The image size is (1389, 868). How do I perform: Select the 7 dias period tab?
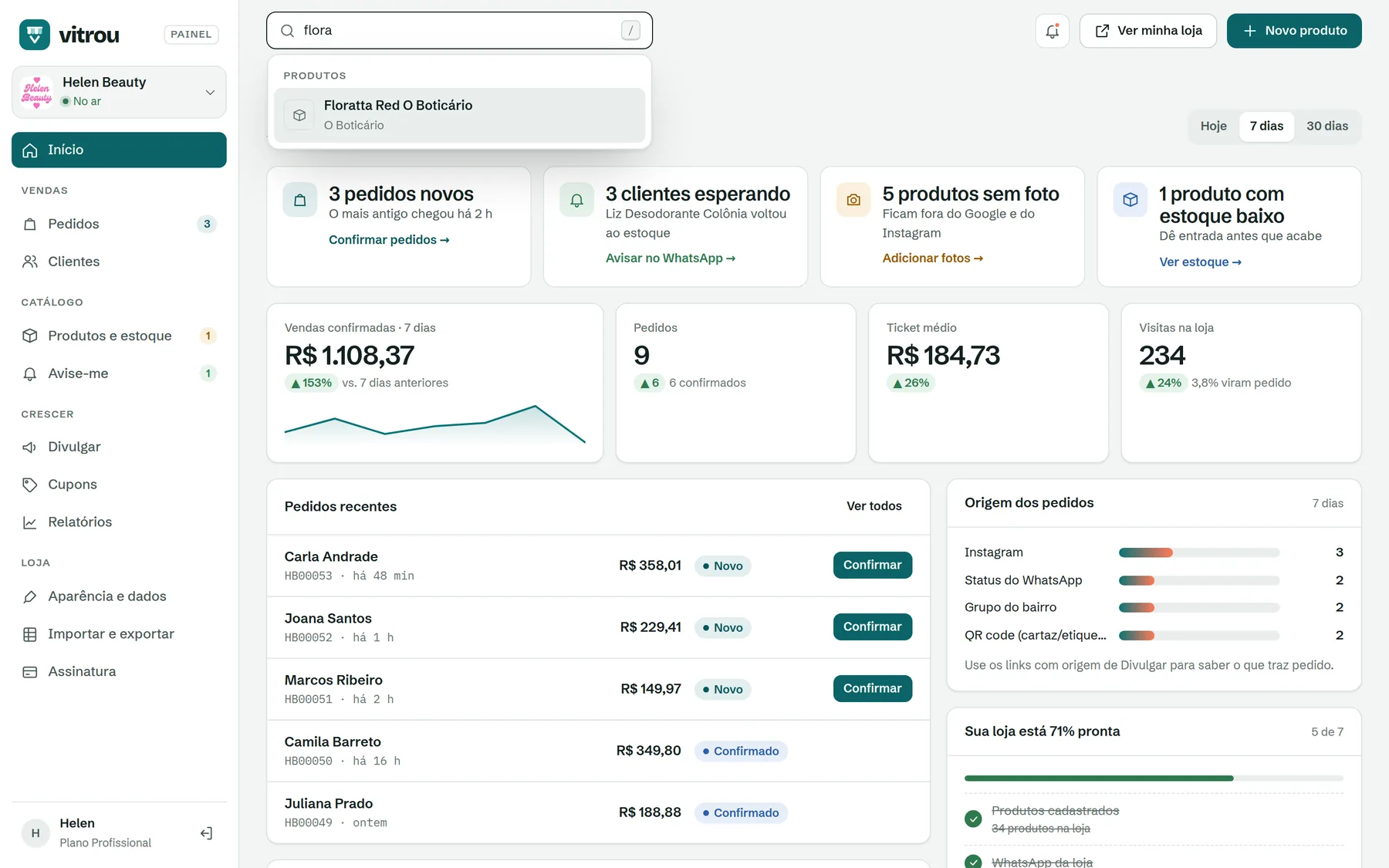click(x=1266, y=126)
